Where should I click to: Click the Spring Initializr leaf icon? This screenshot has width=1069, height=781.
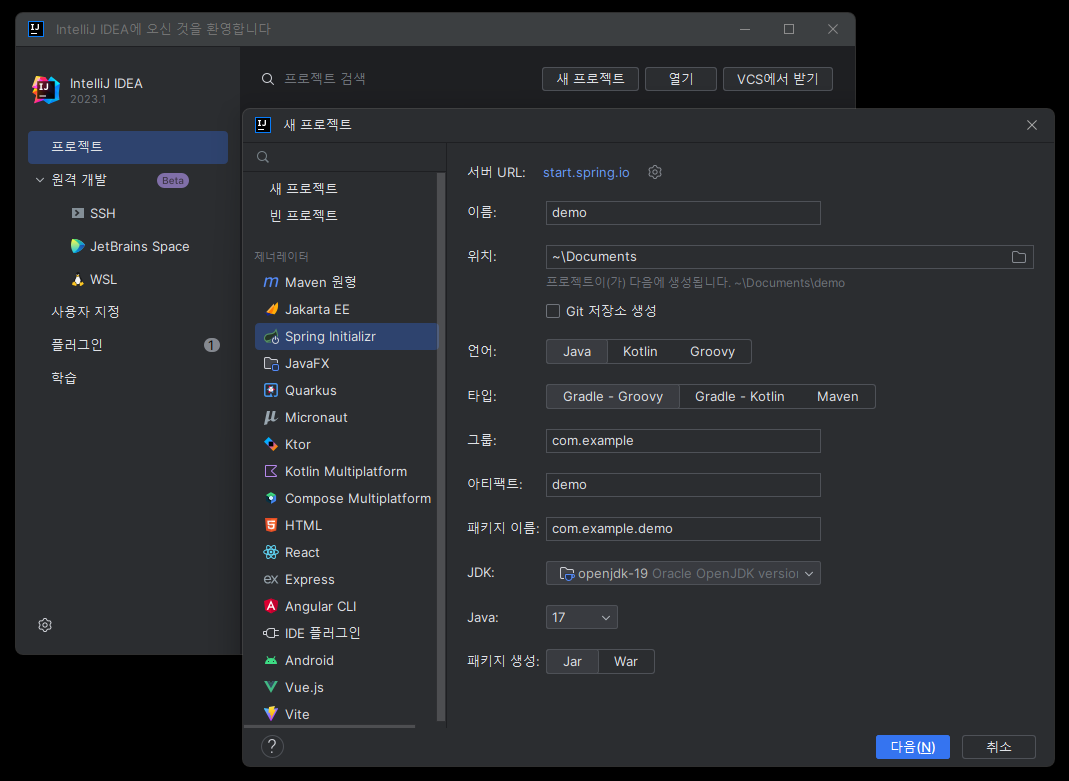[x=271, y=337]
